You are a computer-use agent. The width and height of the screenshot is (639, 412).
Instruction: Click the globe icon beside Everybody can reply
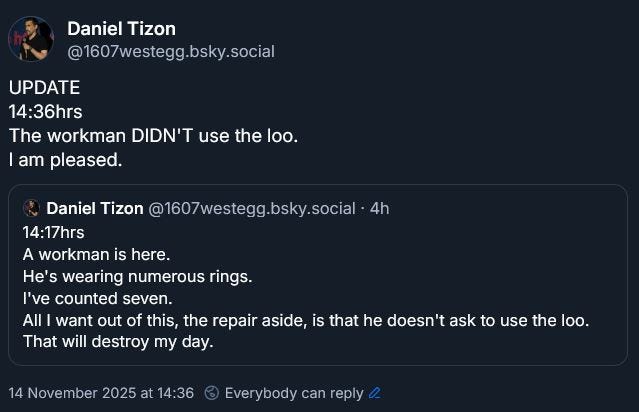pyautogui.click(x=212, y=393)
